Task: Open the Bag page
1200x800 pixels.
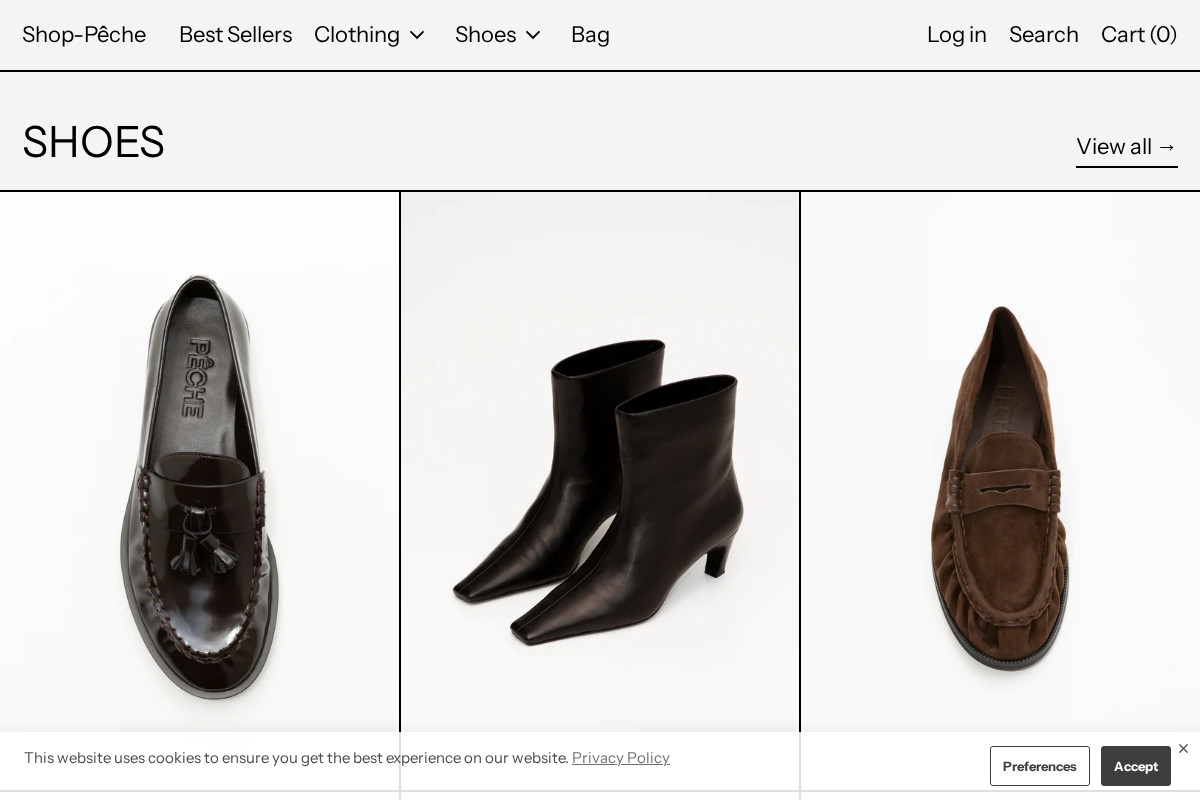Action: click(590, 34)
